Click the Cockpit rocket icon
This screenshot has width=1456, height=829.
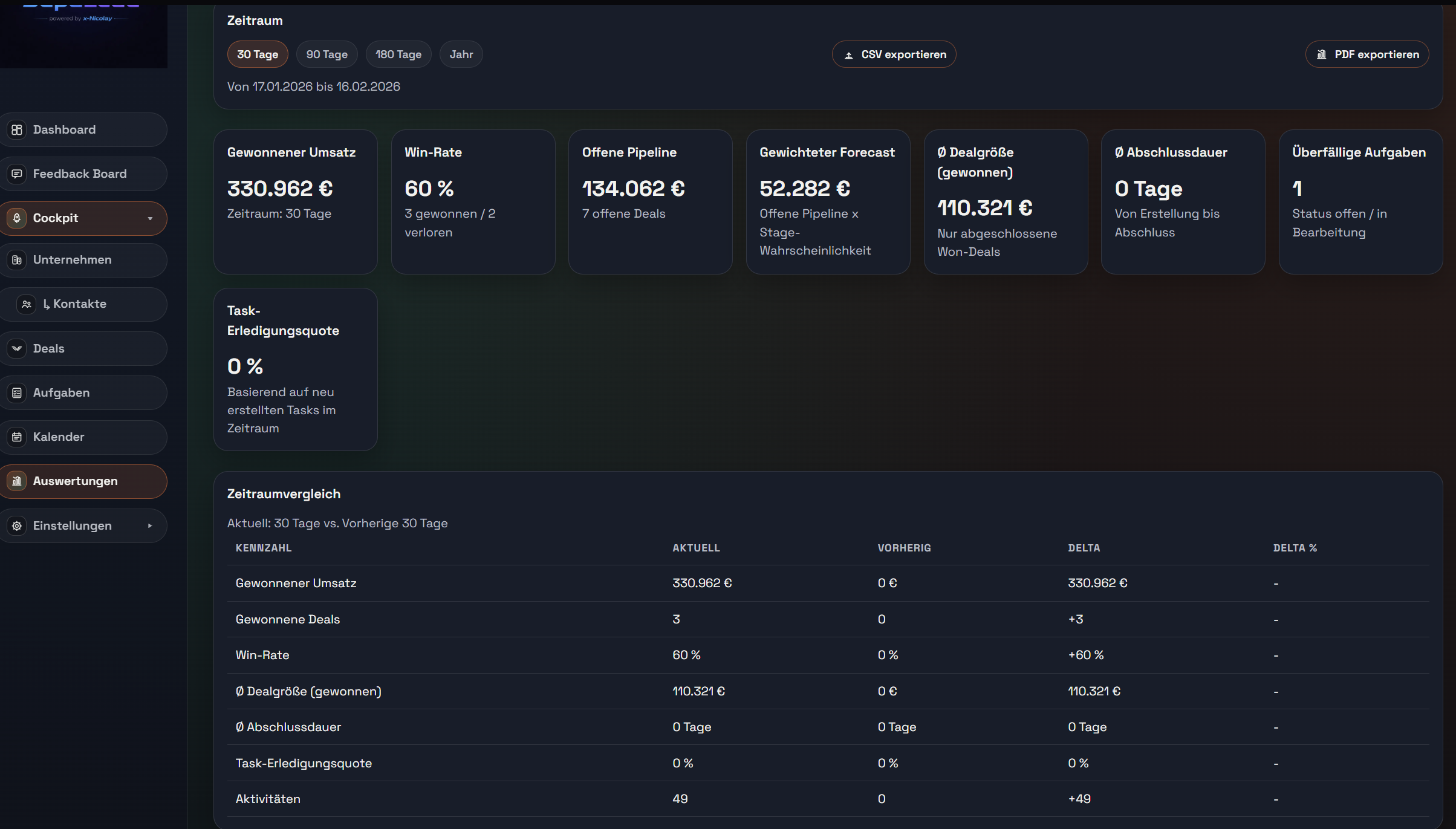pos(17,218)
